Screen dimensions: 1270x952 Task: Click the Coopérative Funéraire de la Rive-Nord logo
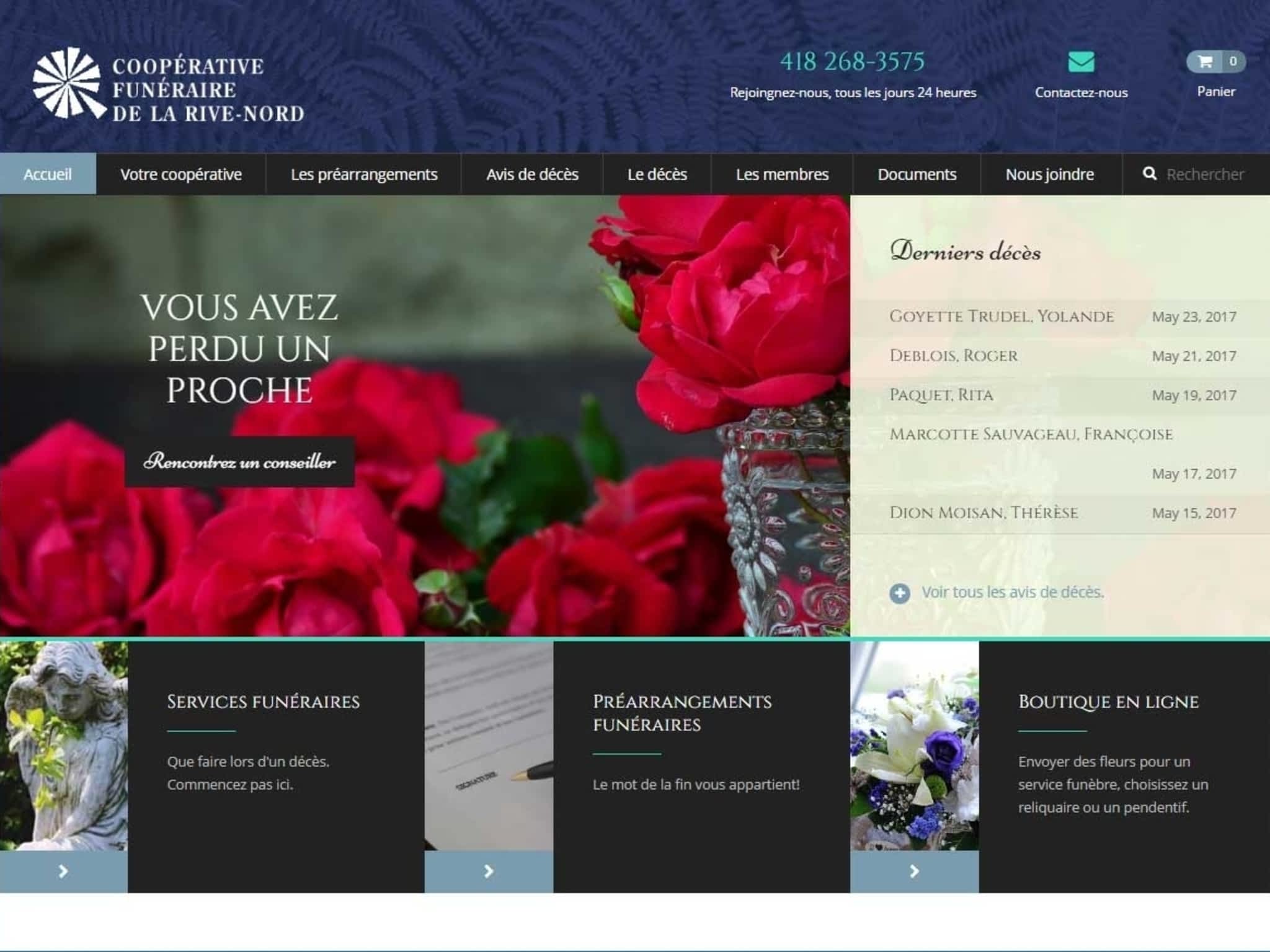169,85
